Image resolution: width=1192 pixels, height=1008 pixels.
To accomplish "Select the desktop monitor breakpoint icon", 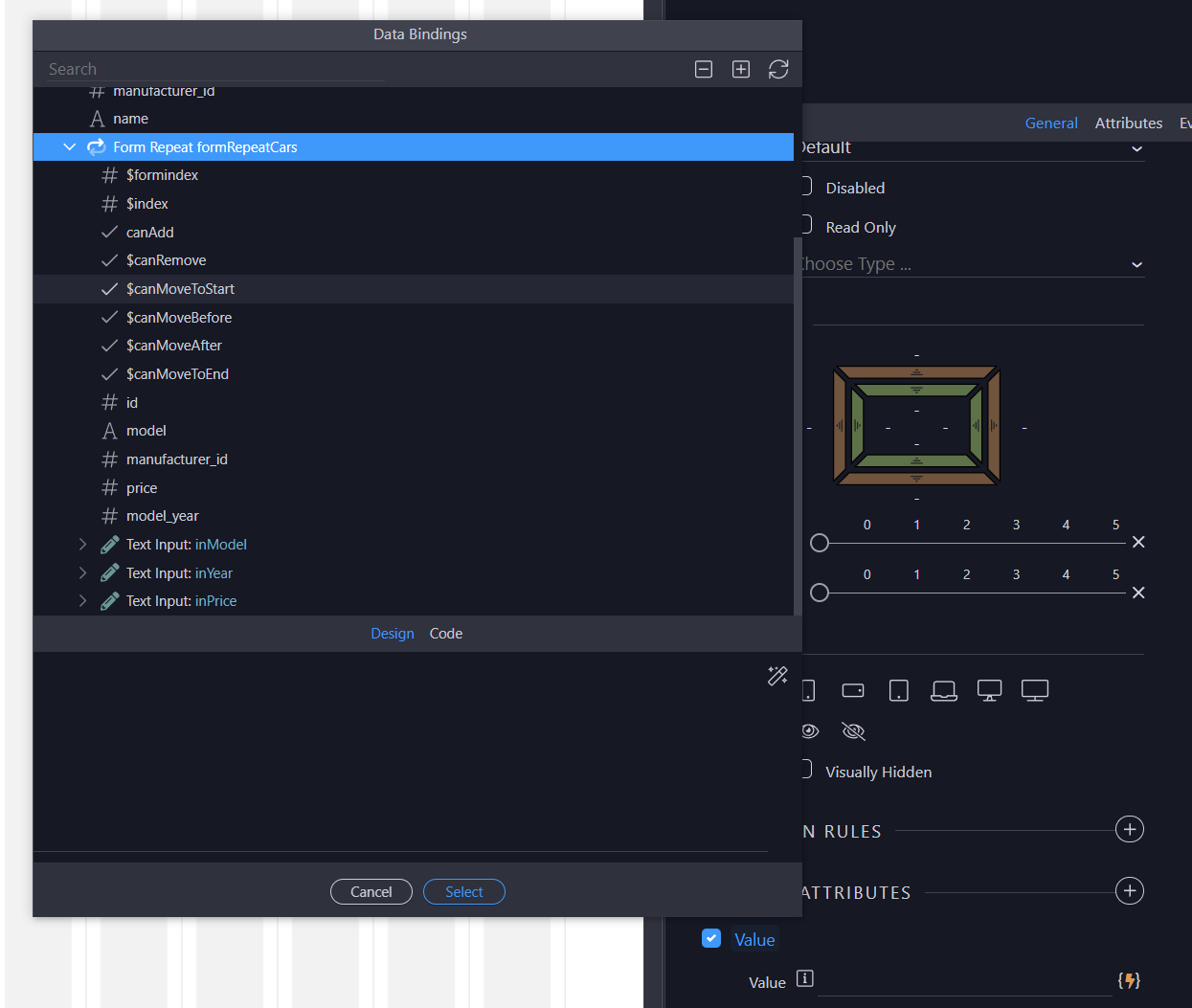I will [989, 690].
